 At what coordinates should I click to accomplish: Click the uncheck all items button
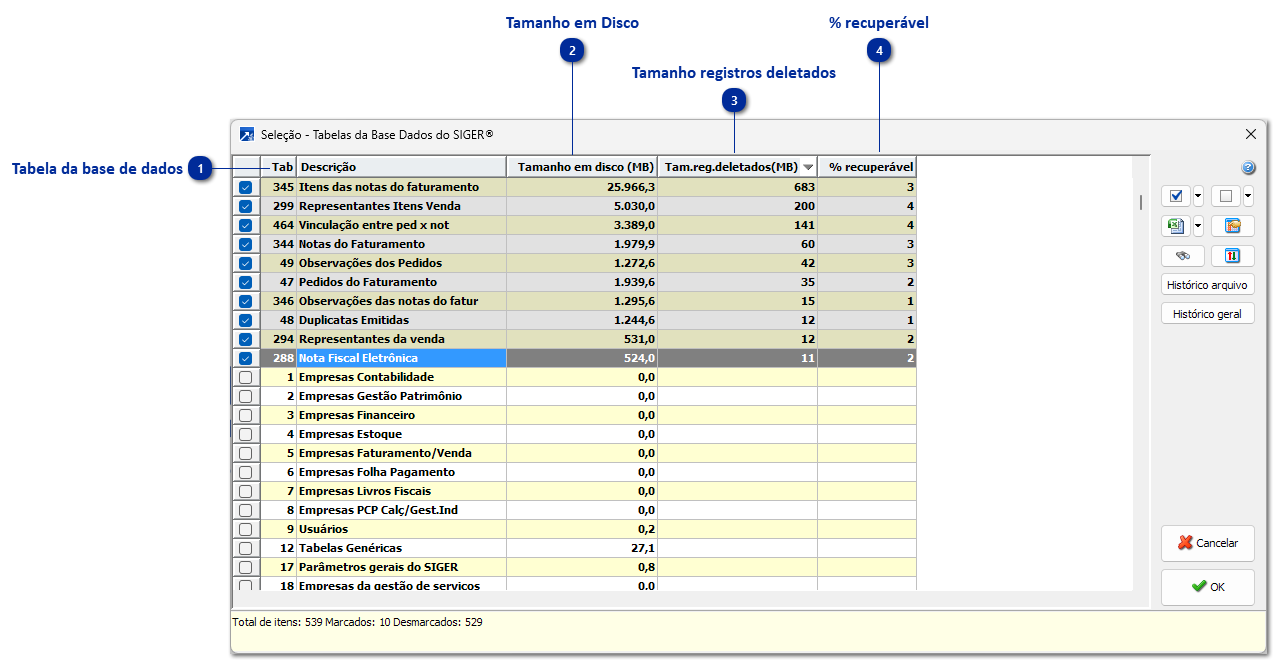coord(1225,196)
